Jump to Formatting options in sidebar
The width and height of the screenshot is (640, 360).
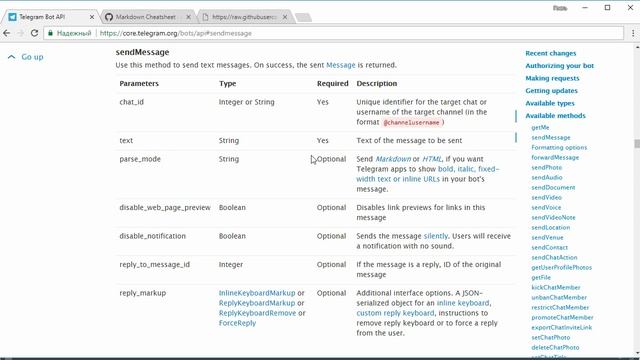[x=559, y=147]
